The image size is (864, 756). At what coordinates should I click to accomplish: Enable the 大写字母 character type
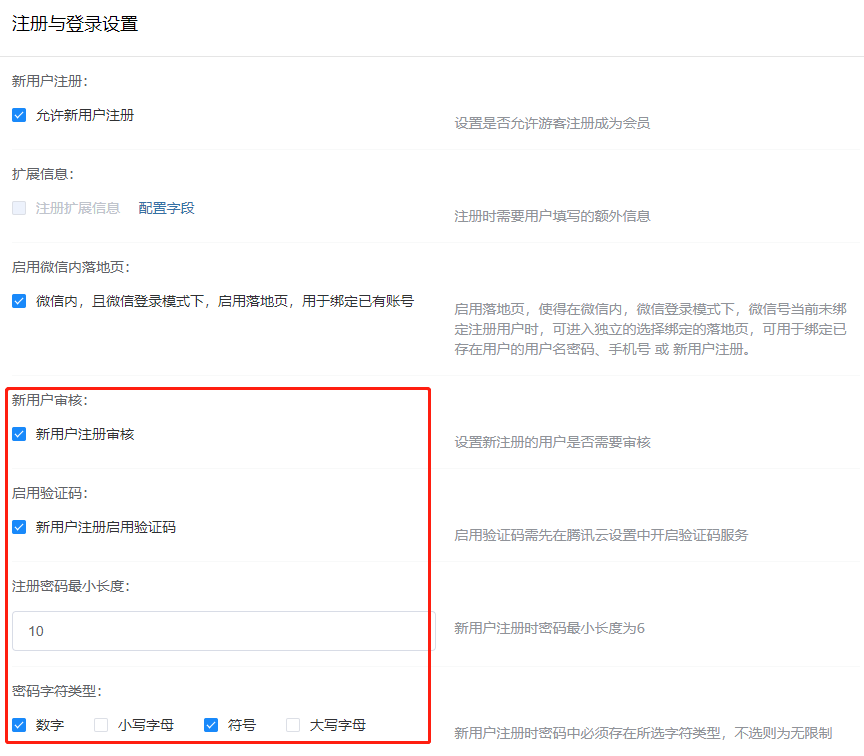293,725
